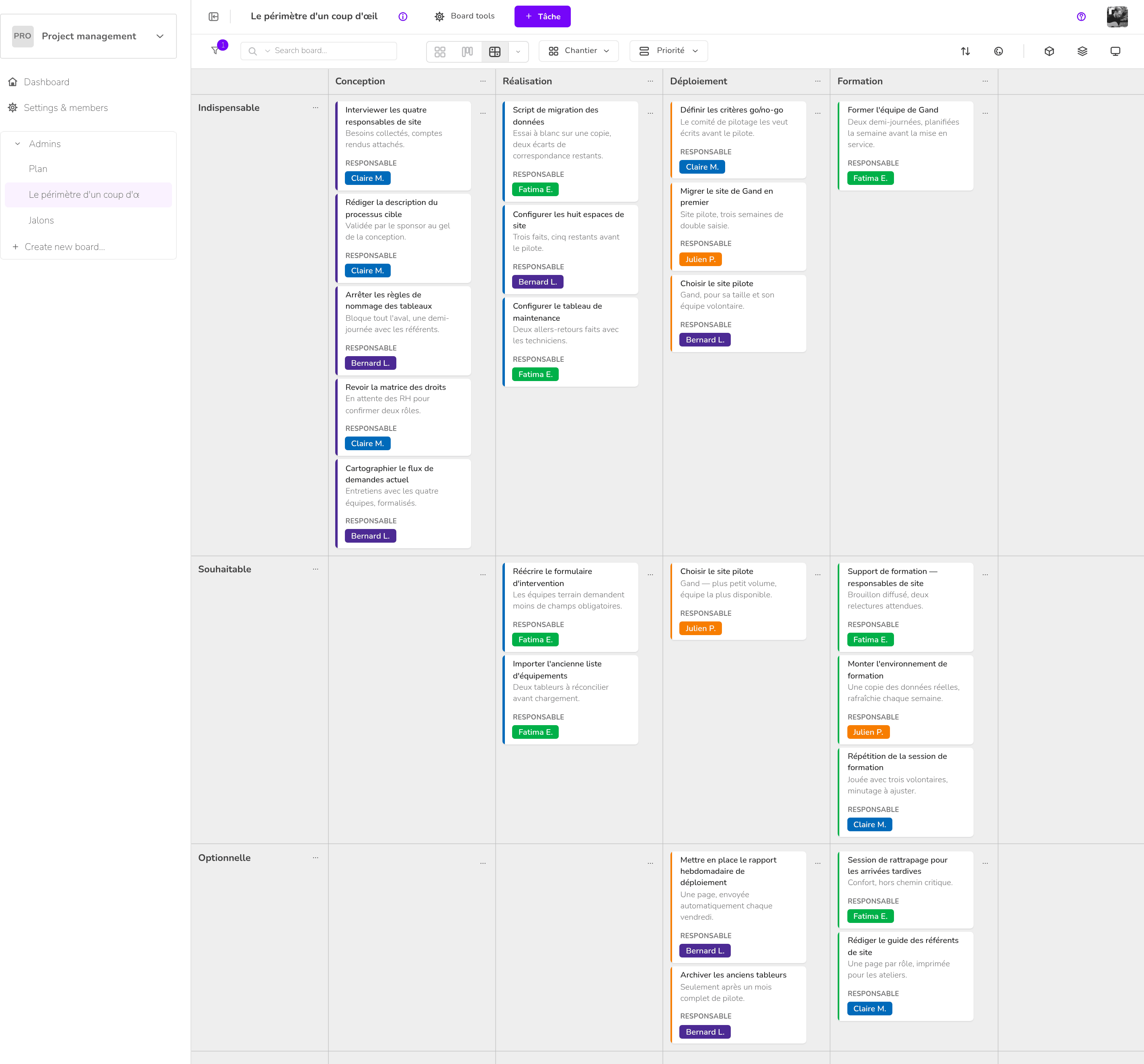Screen dimensions: 1144x1064
Task: Open Monter l'environnement de formation card
Action: (906, 700)
